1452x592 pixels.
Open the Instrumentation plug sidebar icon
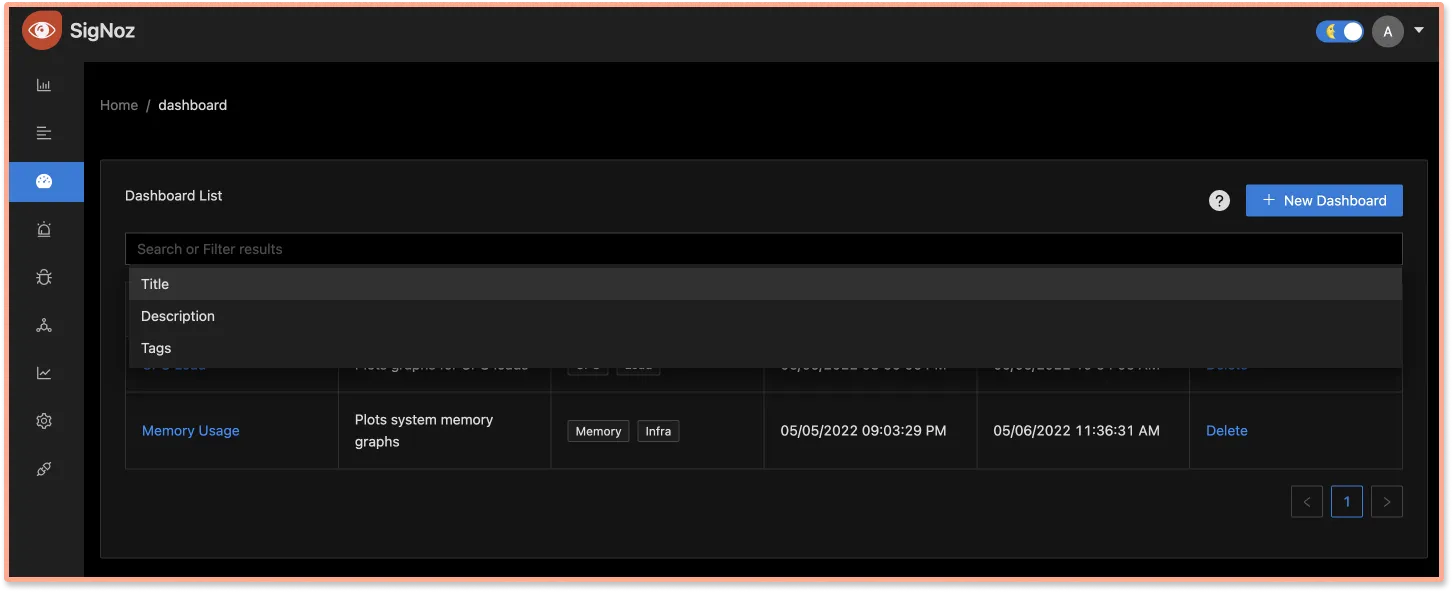click(x=44, y=469)
